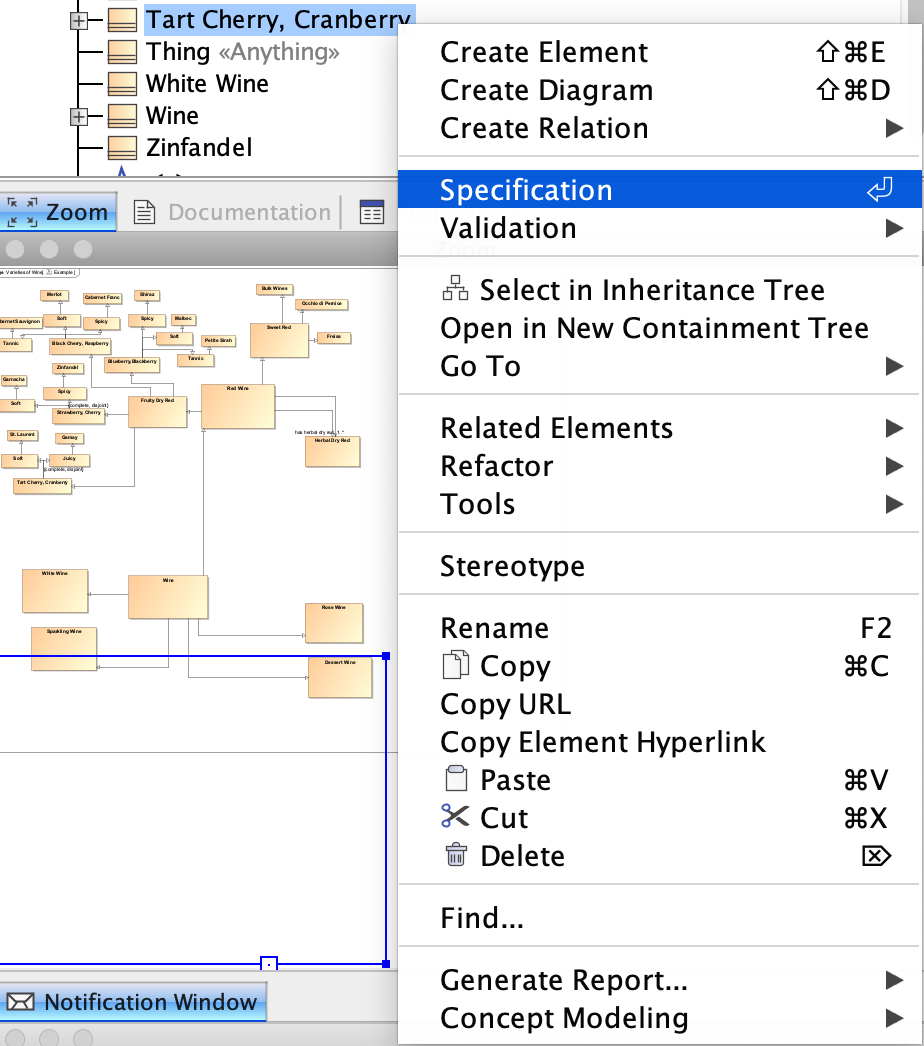924x1046 pixels.
Task: Expand the Wine tree node
Action: [79, 116]
